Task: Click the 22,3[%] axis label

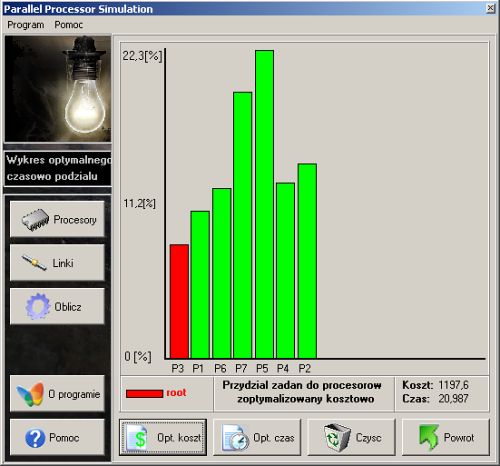Action: (142, 56)
